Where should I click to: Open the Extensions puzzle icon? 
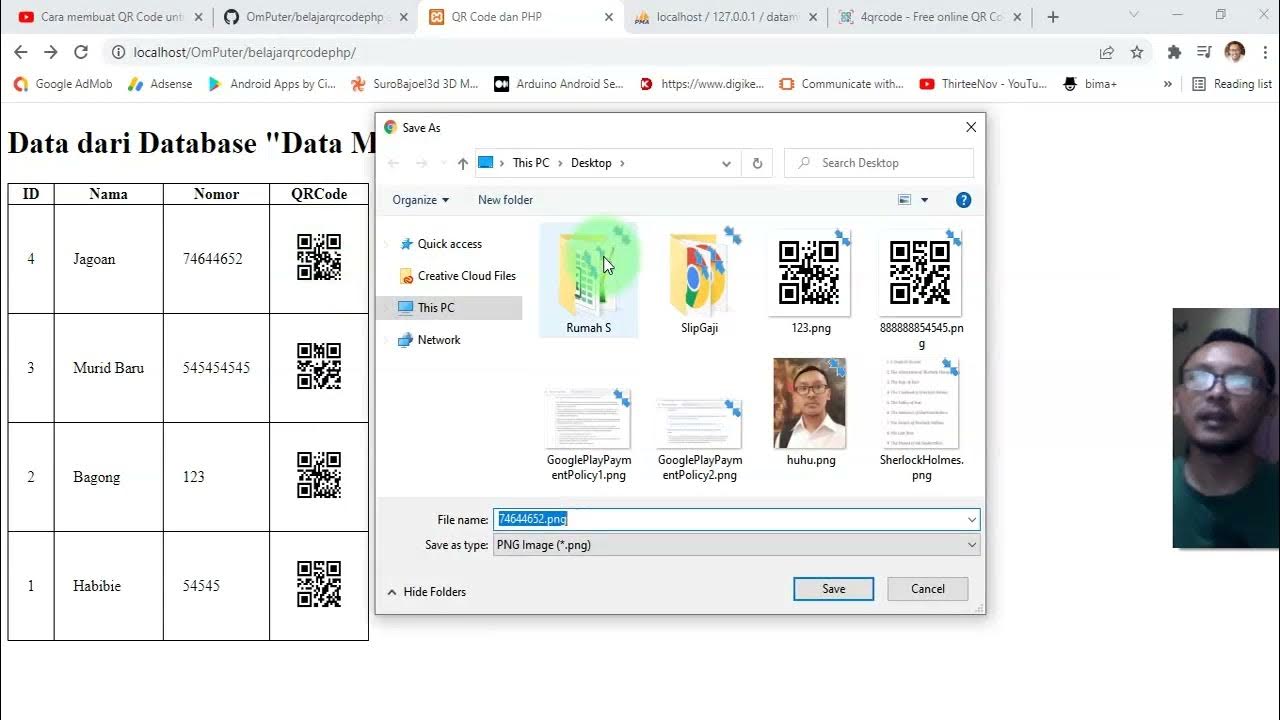click(x=1175, y=52)
